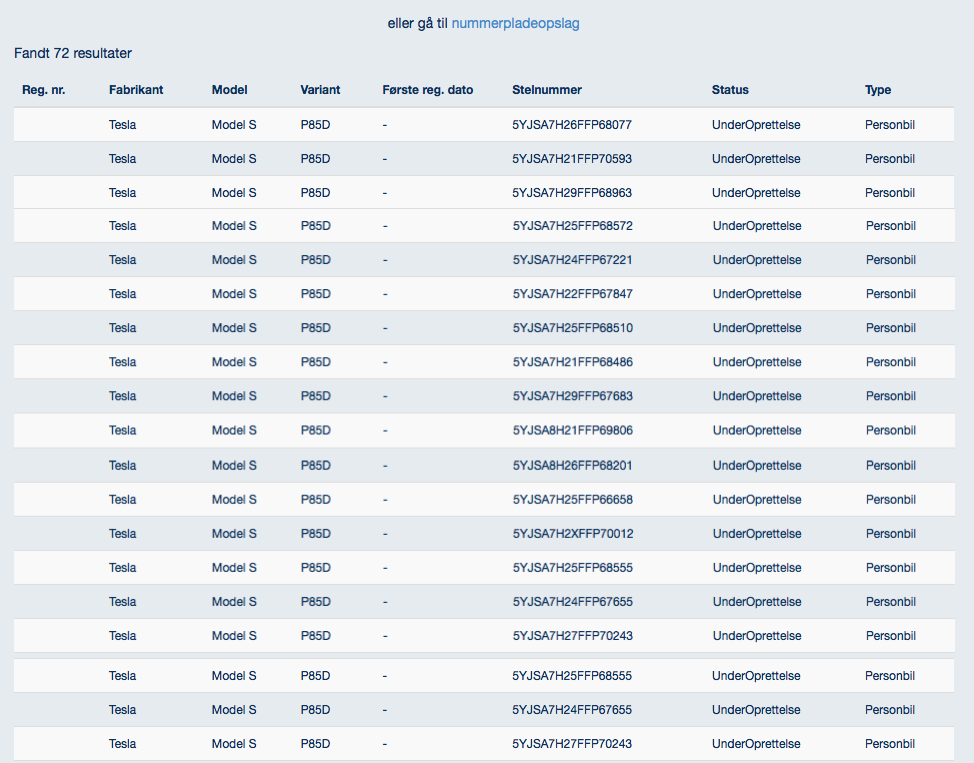Click Tesla in the 5YJSA8H26FFP68201 row
This screenshot has height=763, width=974.
click(x=122, y=466)
